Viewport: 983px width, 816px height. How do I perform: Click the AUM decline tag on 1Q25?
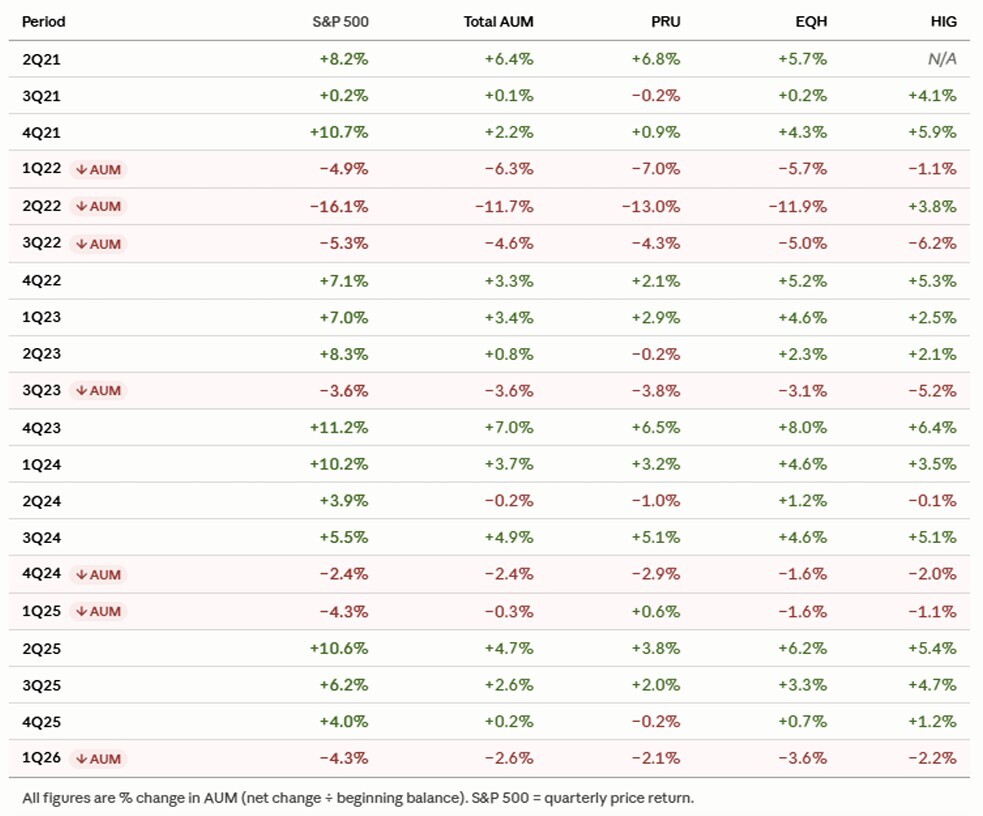point(98,611)
